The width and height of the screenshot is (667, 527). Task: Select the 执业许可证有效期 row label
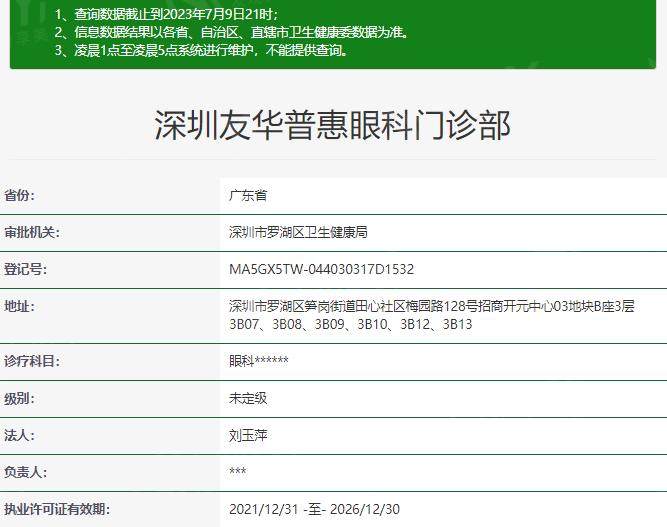point(56,509)
